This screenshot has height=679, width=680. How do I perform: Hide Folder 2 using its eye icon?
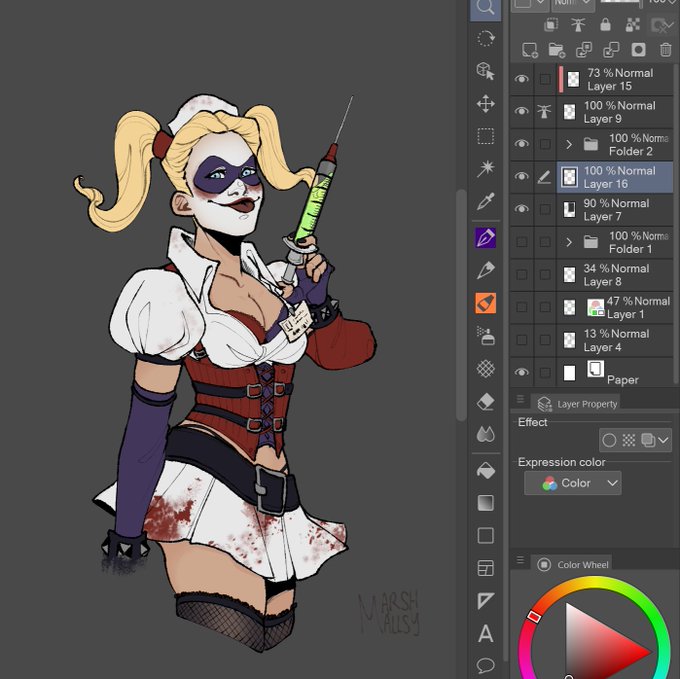coord(522,144)
